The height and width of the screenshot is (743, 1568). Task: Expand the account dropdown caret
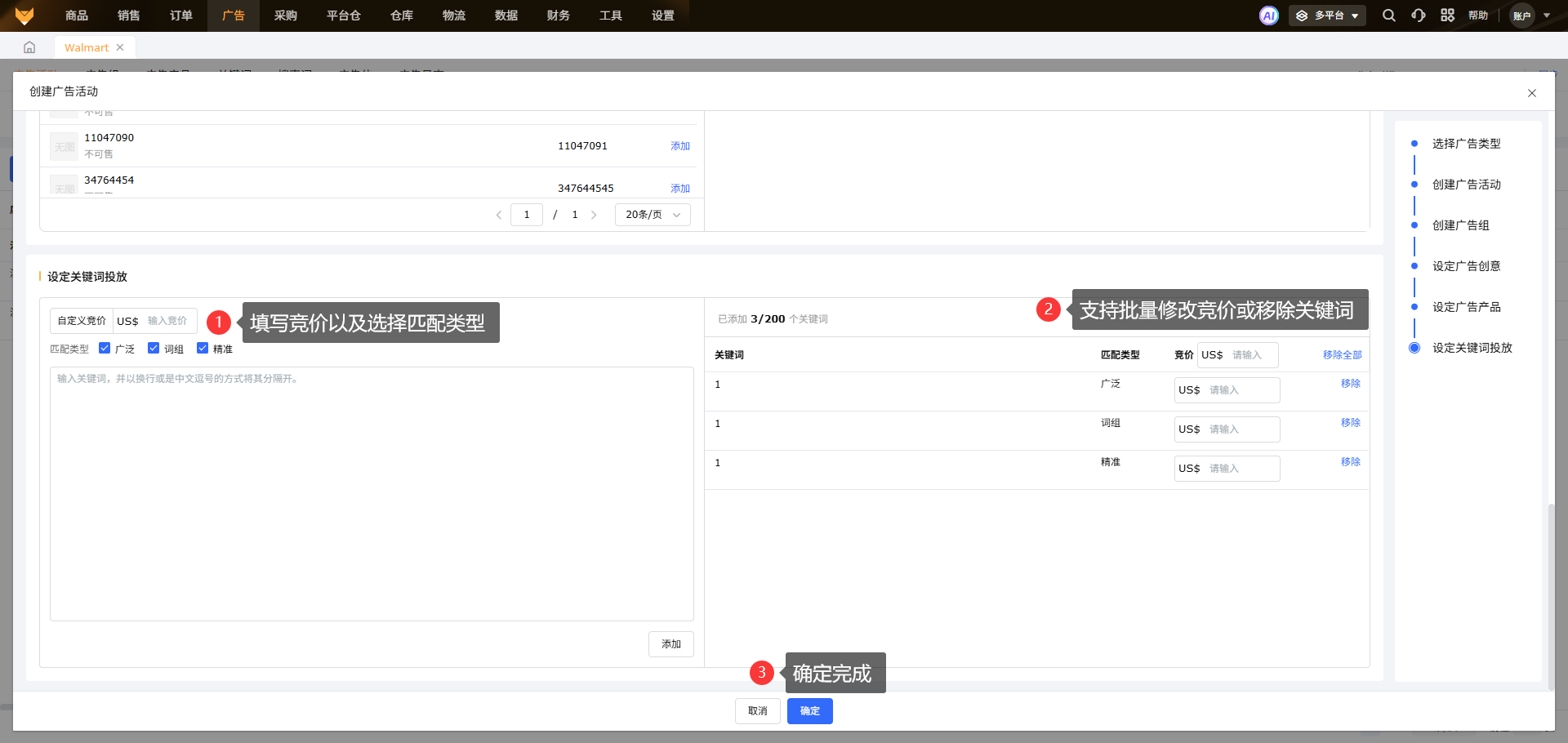[x=1547, y=16]
